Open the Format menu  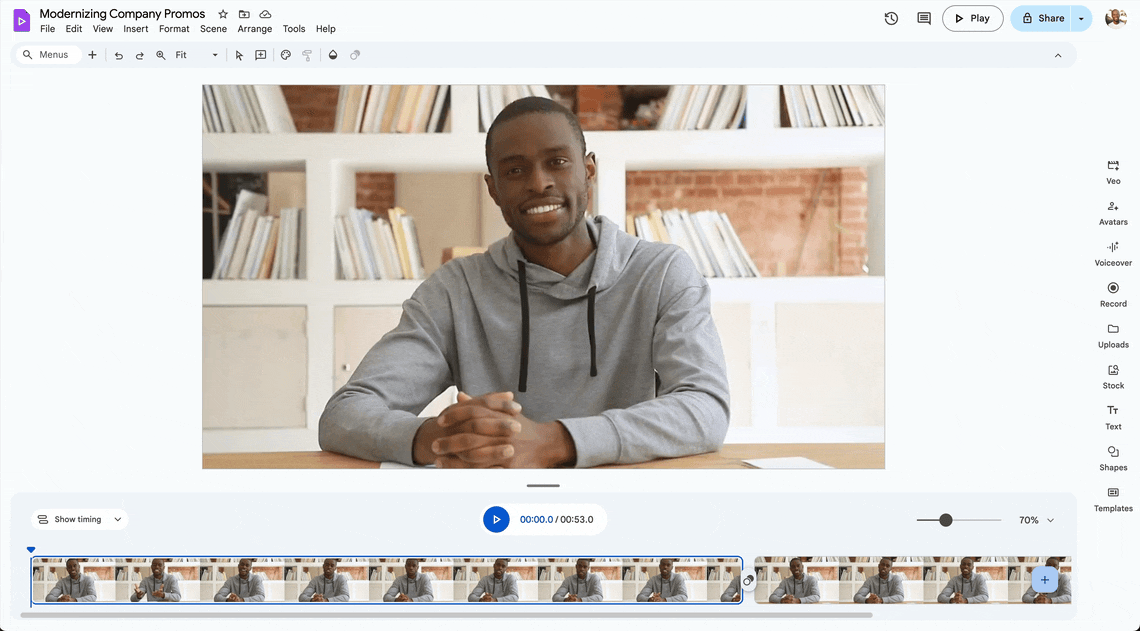(174, 29)
